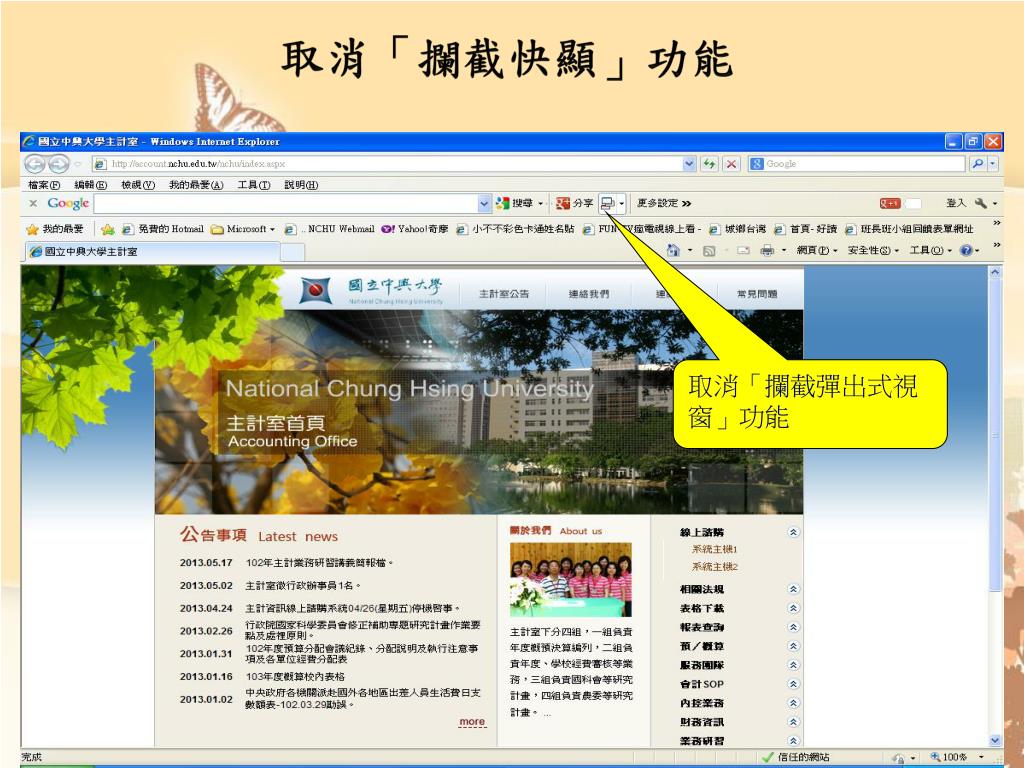The height and width of the screenshot is (768, 1024).
Task: Expand the address bar URL history dropdown
Action: [x=689, y=164]
